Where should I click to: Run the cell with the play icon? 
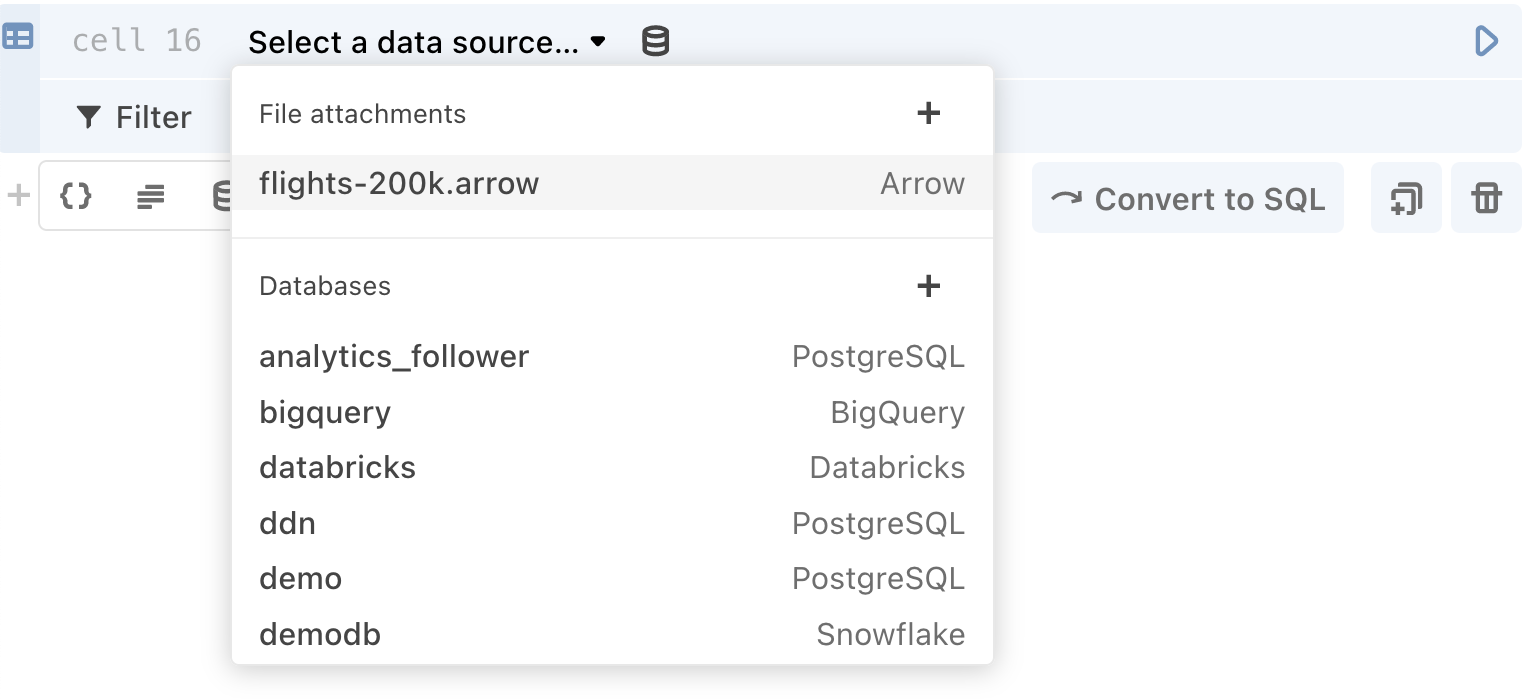(1487, 41)
